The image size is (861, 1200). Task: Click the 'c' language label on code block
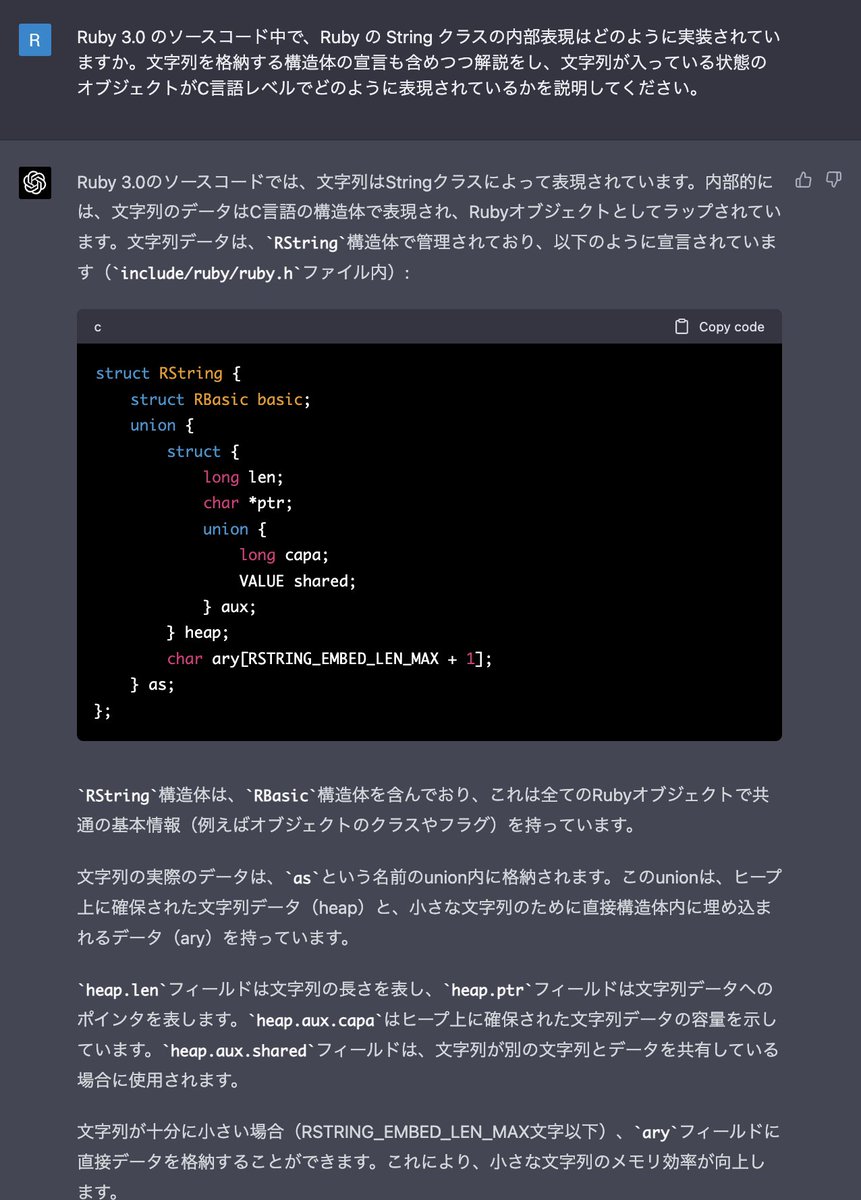98,327
